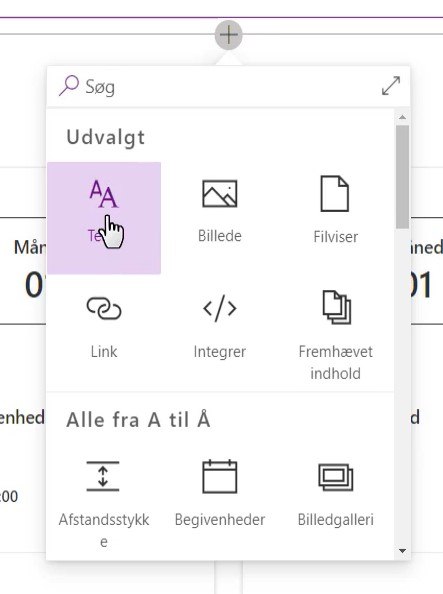
Task: Click the Udvalgt section heading
Action: [106, 138]
